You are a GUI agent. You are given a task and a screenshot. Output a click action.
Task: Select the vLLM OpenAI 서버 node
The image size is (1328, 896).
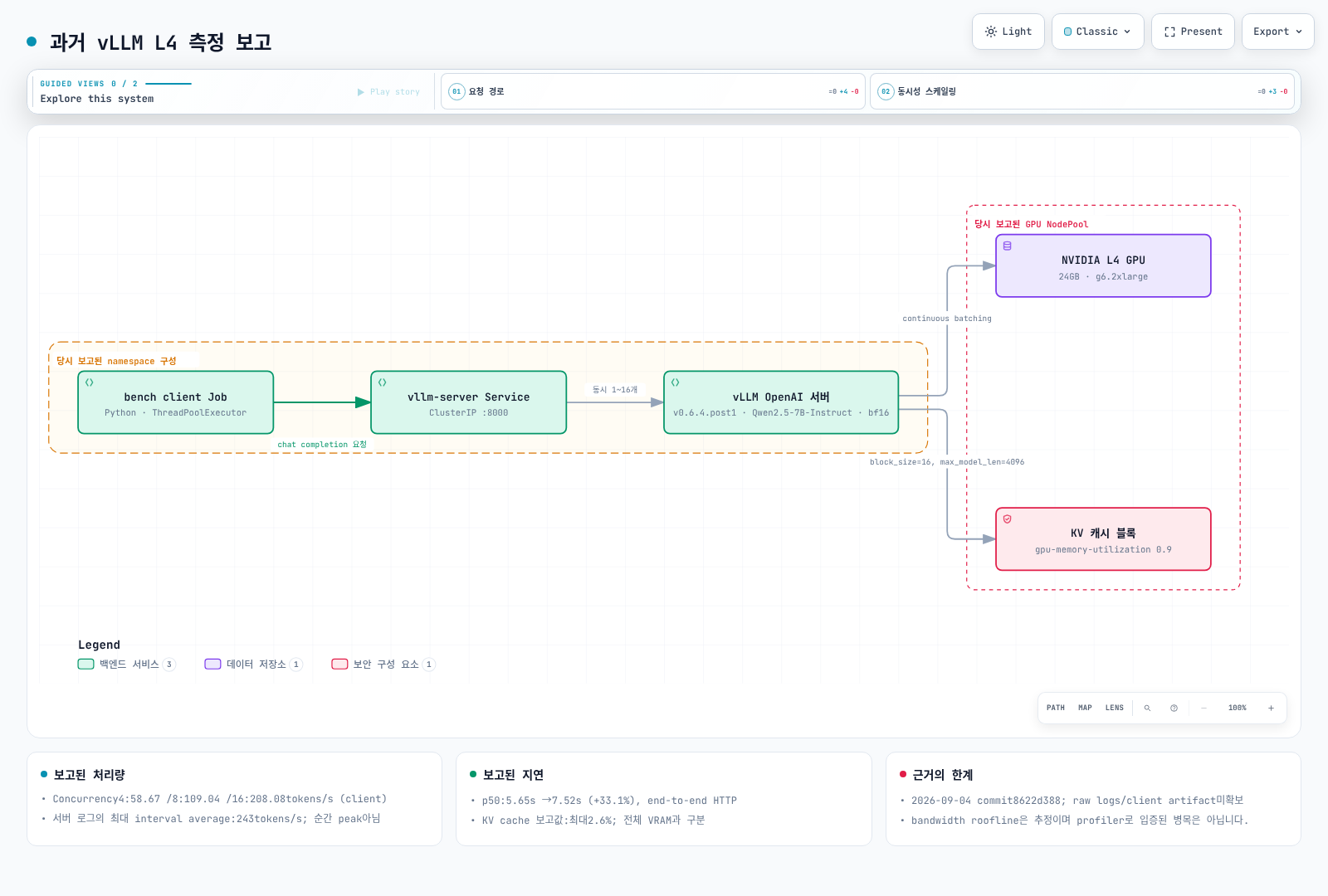(x=781, y=402)
